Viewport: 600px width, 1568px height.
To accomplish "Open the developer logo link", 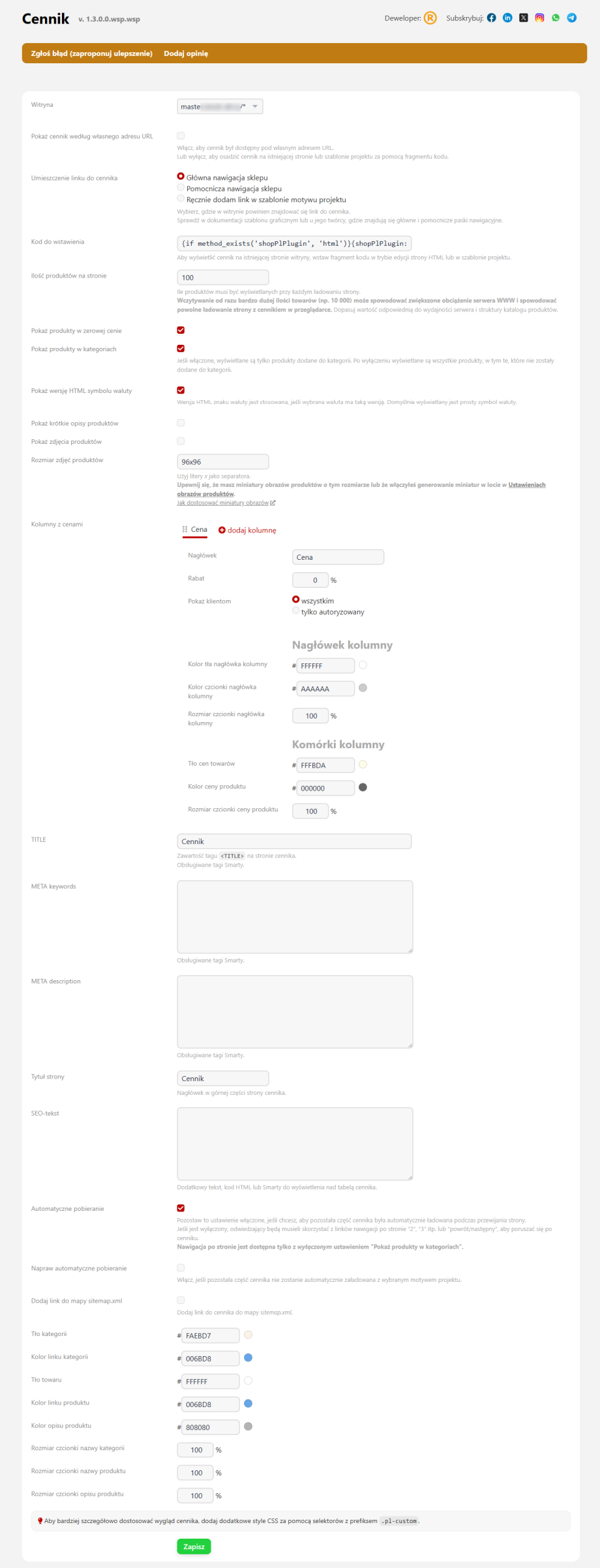I will pyautogui.click(x=430, y=18).
